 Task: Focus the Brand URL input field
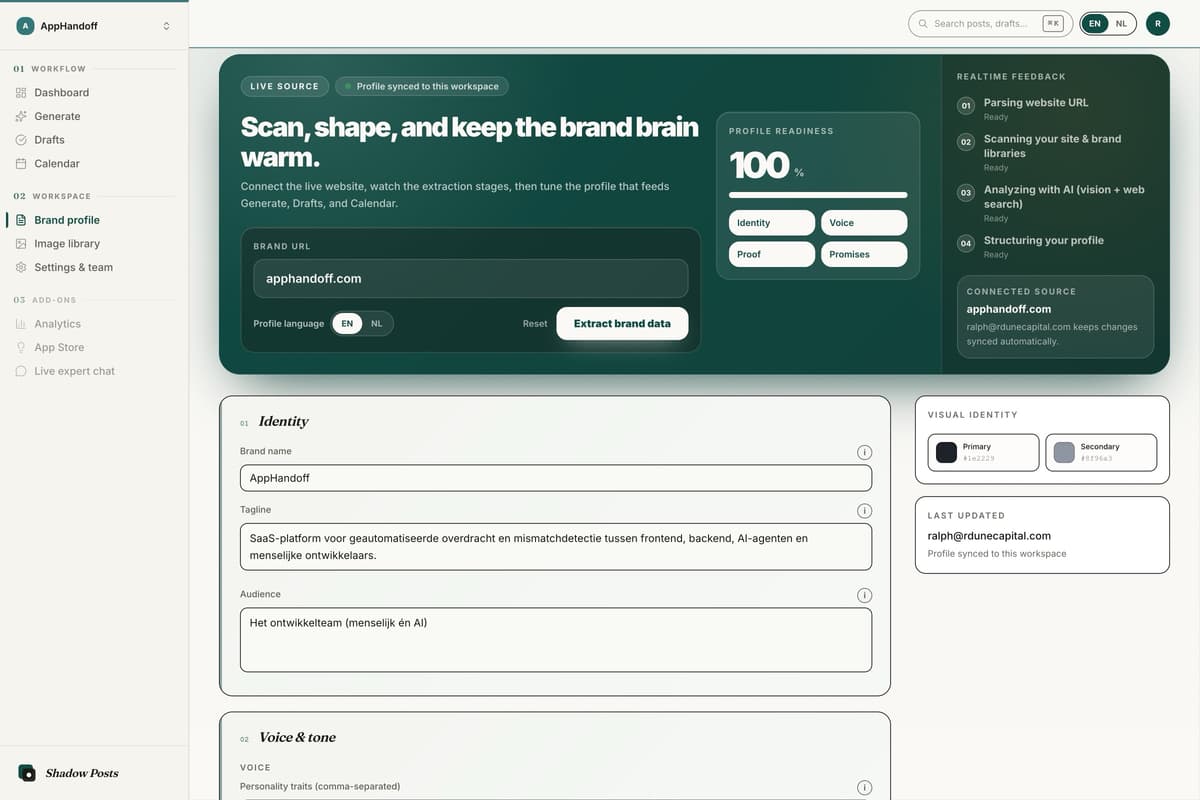(x=470, y=279)
